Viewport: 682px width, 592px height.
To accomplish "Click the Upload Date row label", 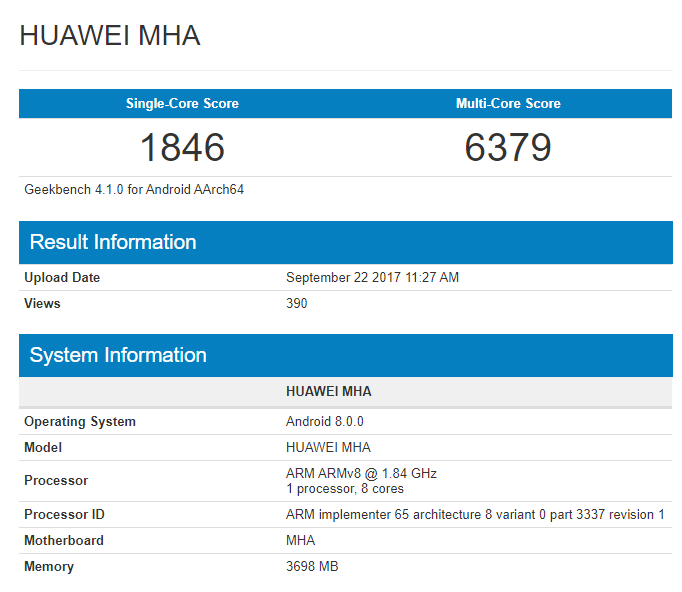I will click(x=62, y=278).
